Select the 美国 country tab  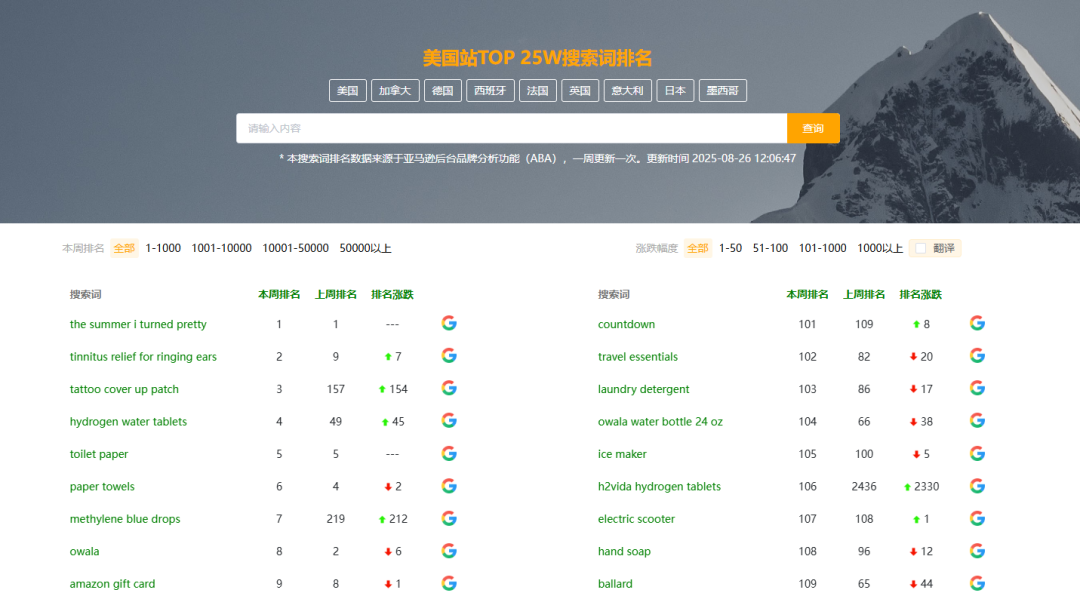point(348,90)
